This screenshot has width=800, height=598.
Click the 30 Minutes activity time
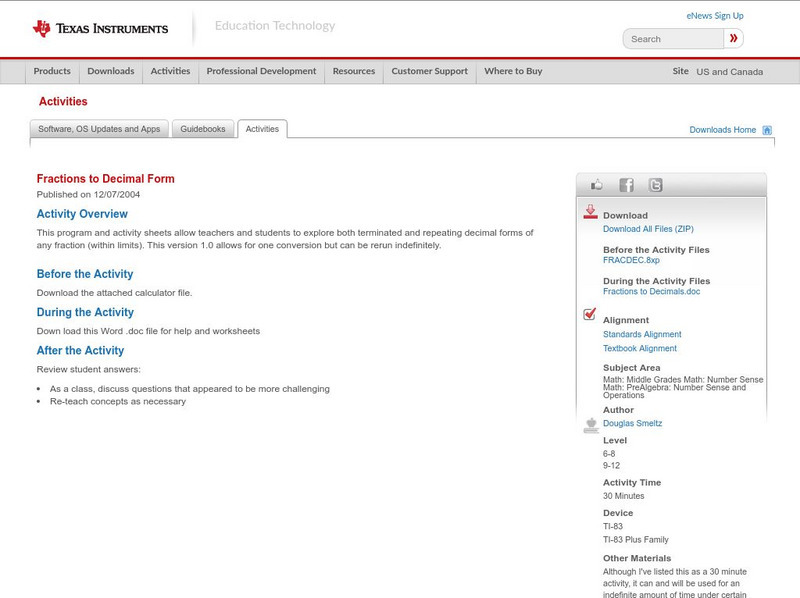(623, 496)
